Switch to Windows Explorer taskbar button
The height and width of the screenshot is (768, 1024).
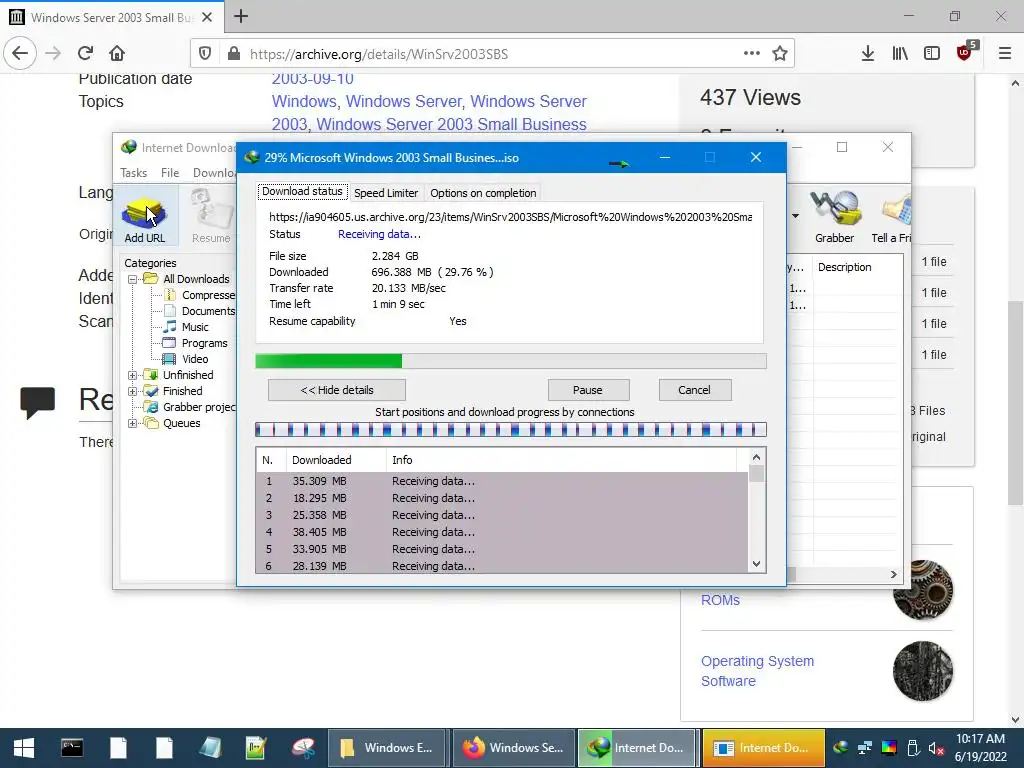[386, 748]
